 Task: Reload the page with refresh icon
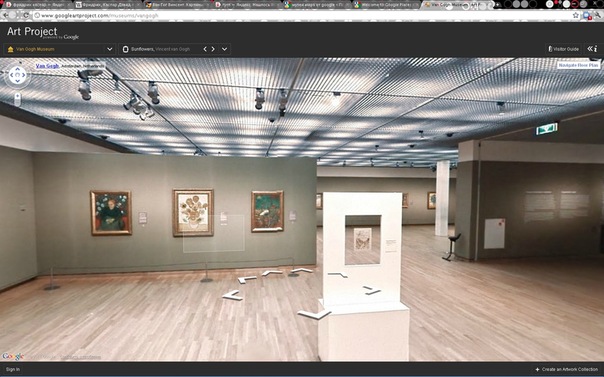pyautogui.click(x=26, y=15)
